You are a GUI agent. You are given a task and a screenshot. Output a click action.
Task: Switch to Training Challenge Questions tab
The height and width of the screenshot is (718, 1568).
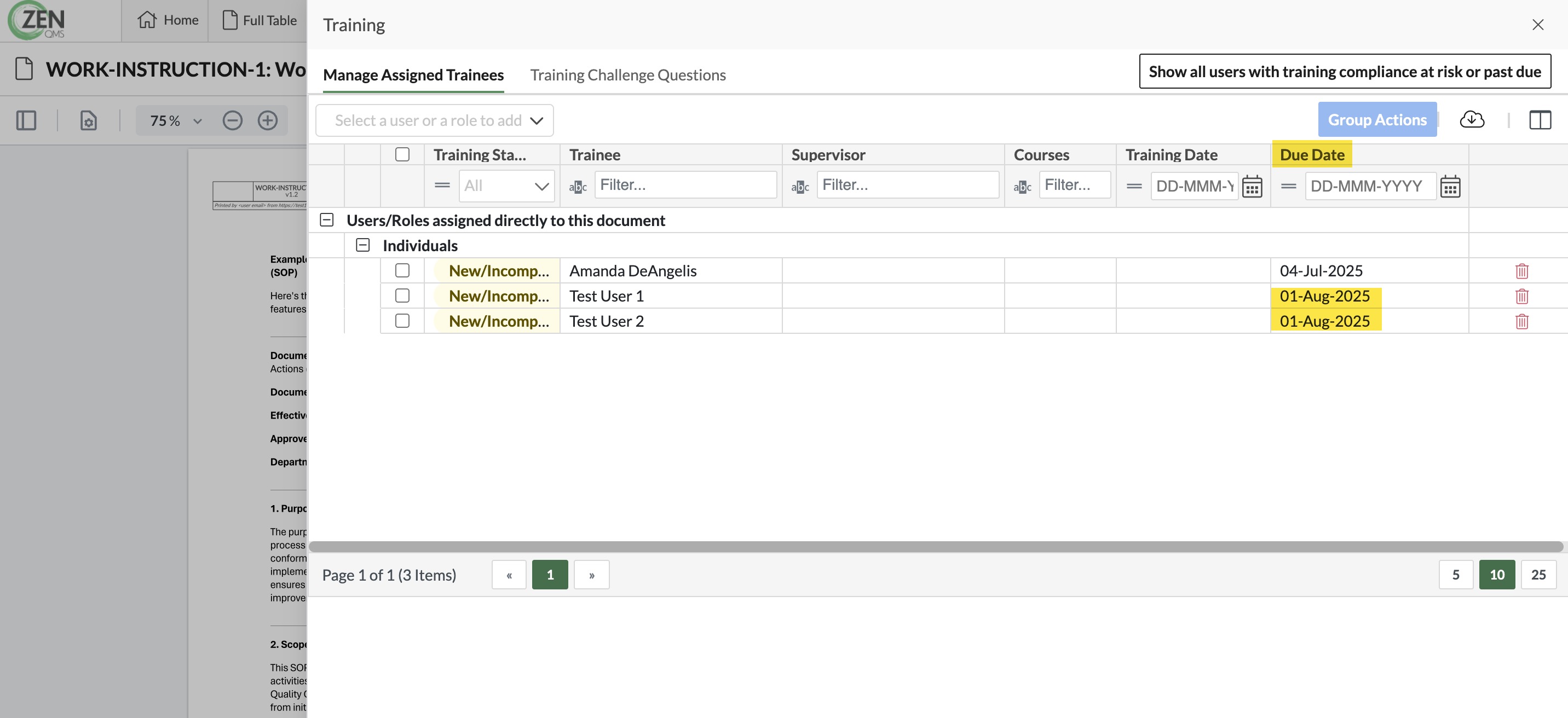627,75
